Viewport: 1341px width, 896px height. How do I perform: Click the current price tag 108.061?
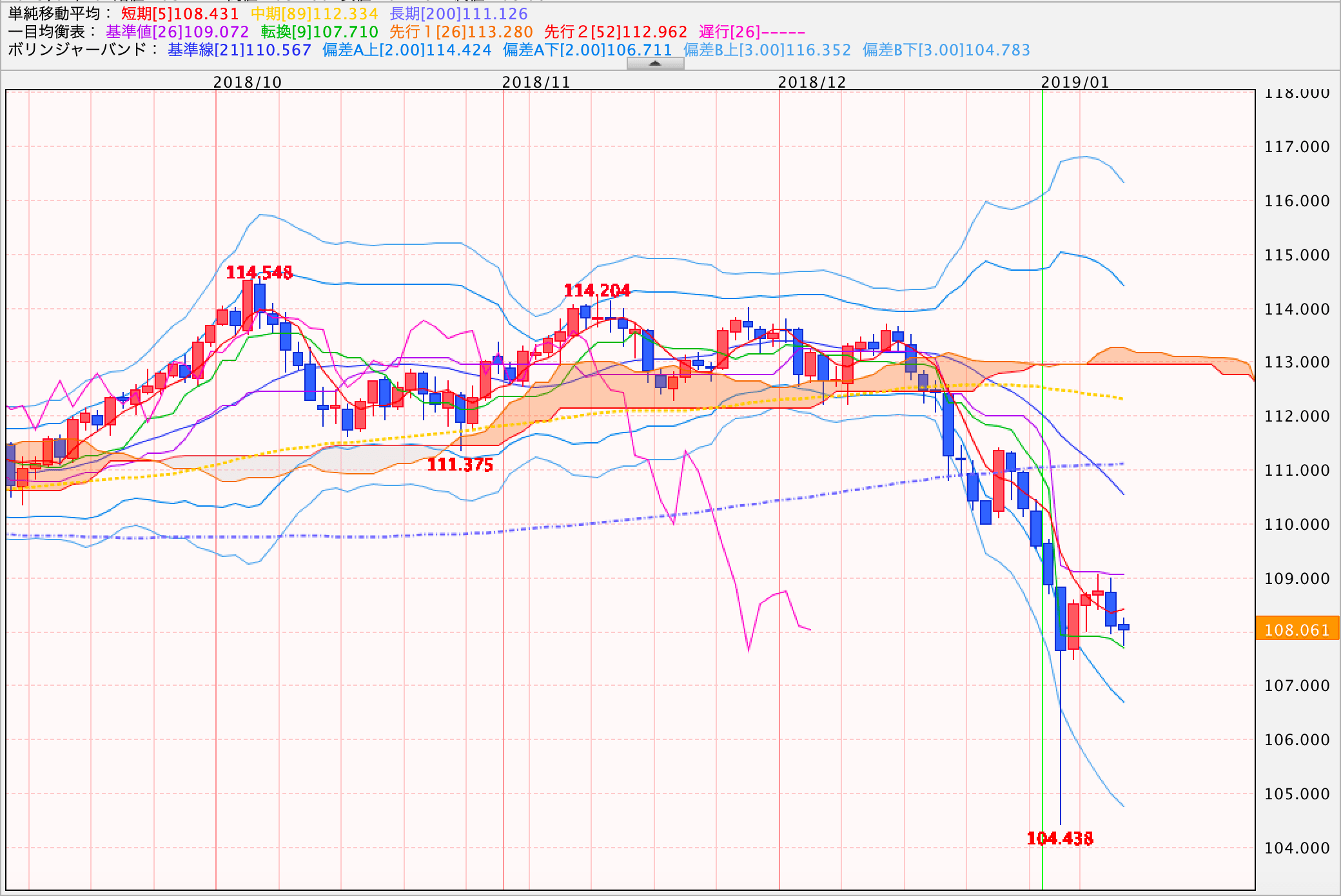1297,630
